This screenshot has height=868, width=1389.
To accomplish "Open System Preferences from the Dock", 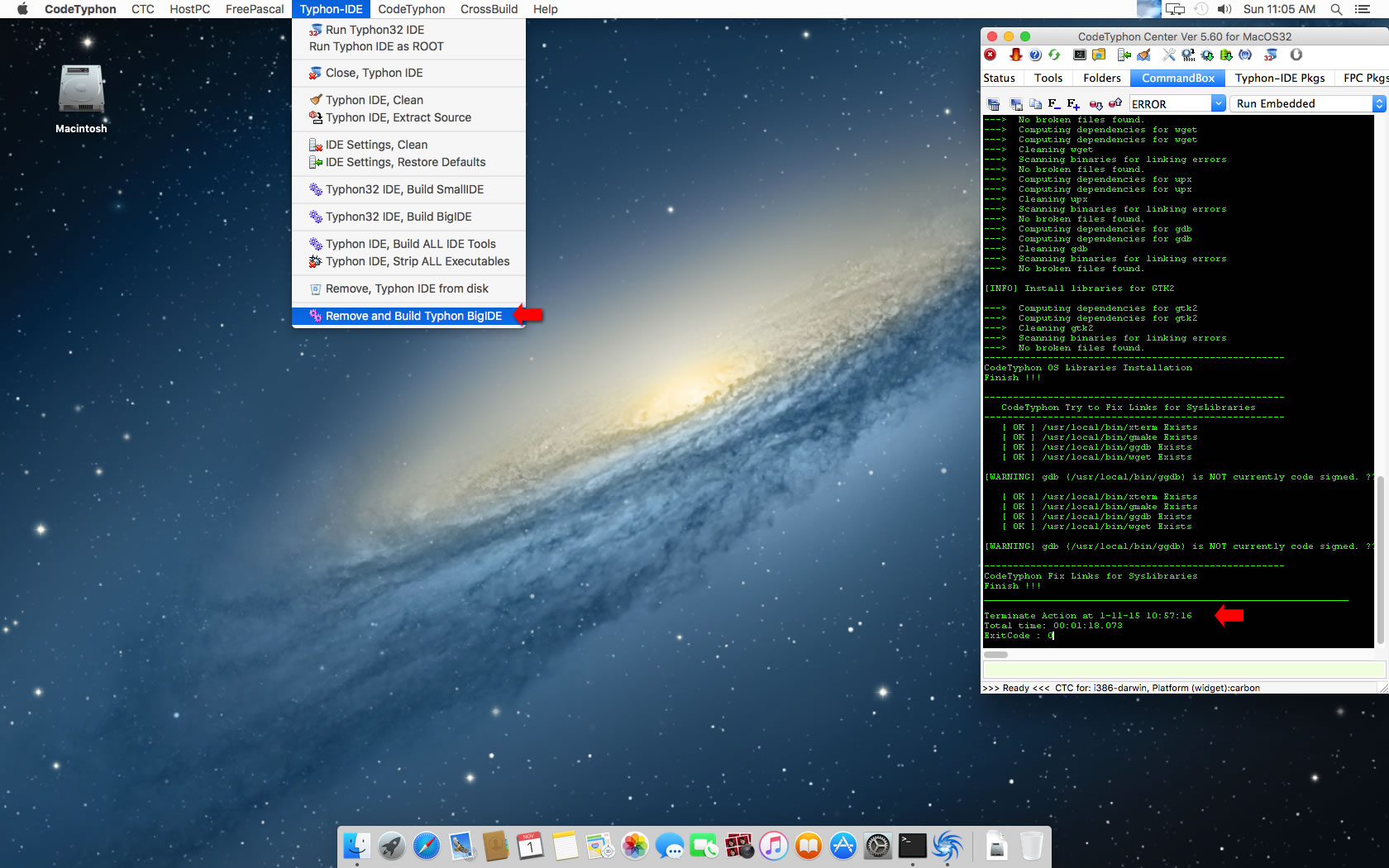I will [x=878, y=846].
